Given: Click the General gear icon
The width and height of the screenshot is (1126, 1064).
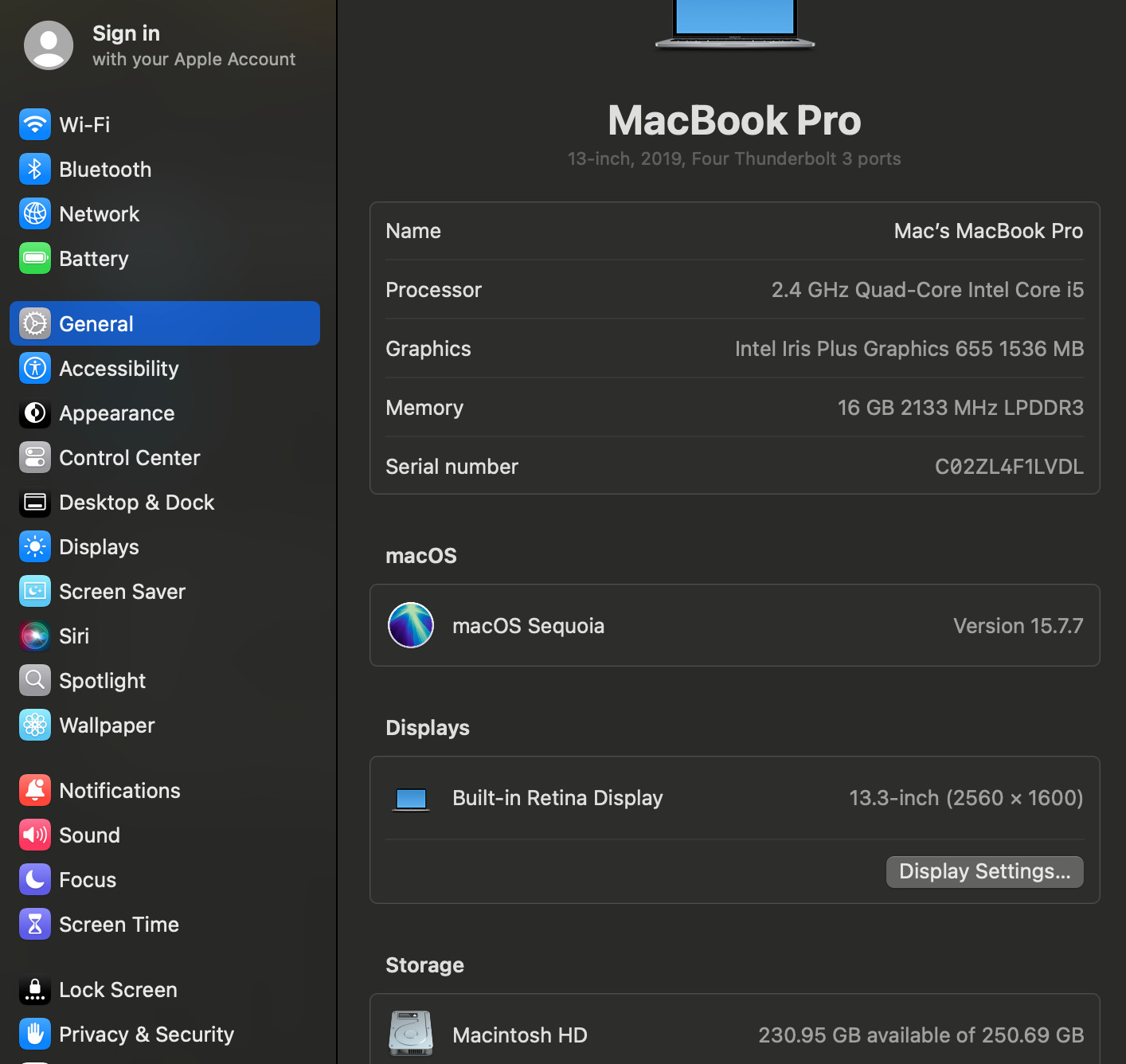Looking at the screenshot, I should (35, 323).
